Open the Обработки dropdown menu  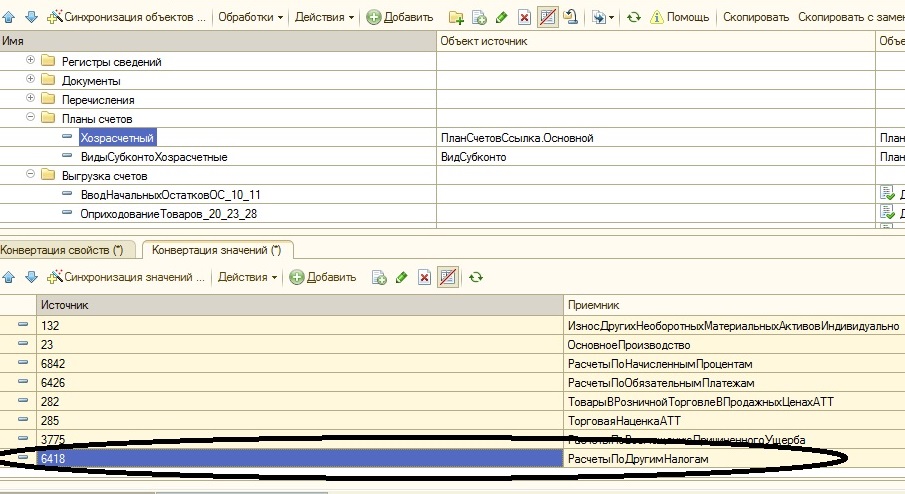[x=250, y=17]
